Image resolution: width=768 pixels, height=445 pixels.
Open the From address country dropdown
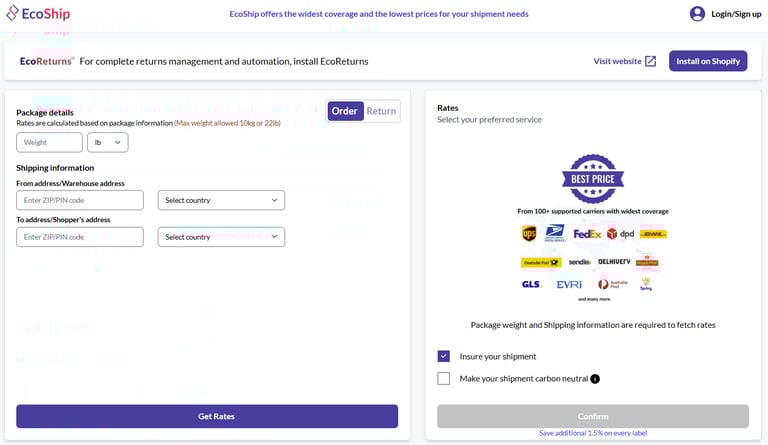(x=221, y=200)
